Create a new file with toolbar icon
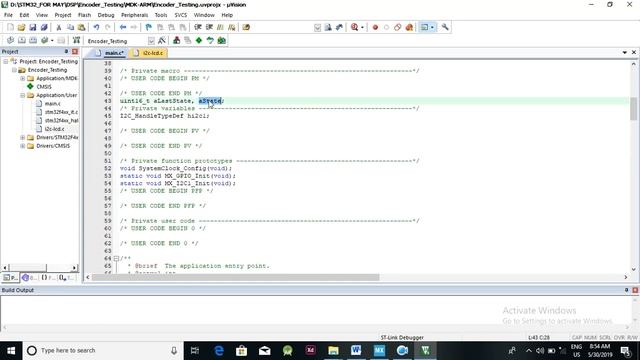640x360 pixels. [x=10, y=27]
